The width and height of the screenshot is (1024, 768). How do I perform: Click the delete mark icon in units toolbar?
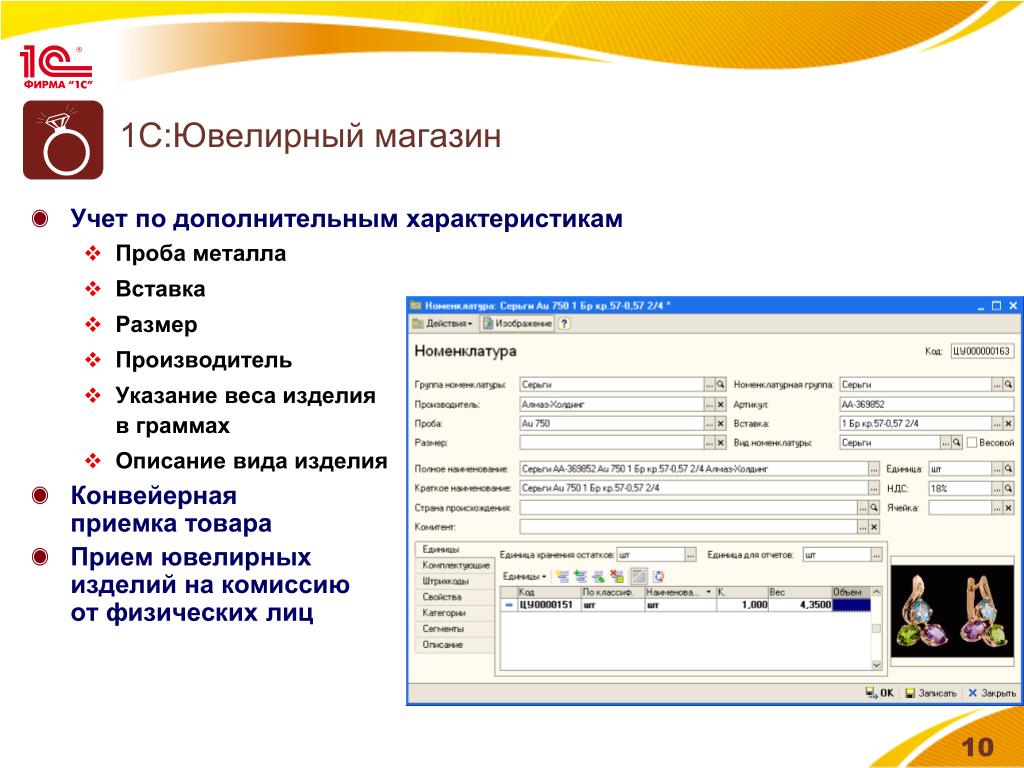coord(616,576)
